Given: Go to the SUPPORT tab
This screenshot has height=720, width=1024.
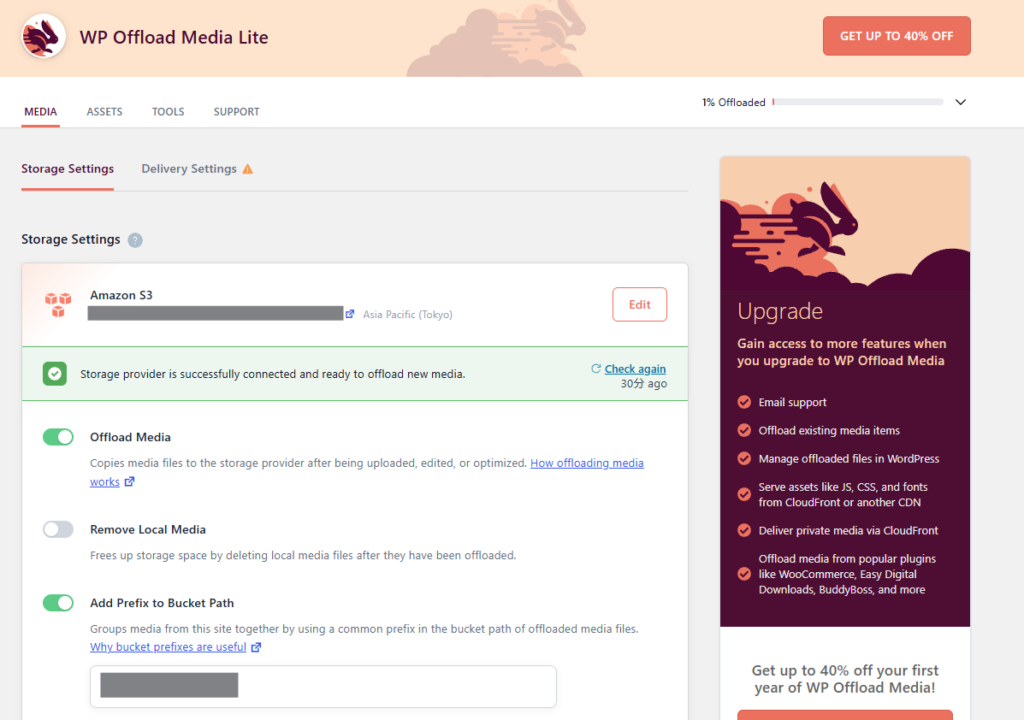Looking at the screenshot, I should point(236,112).
